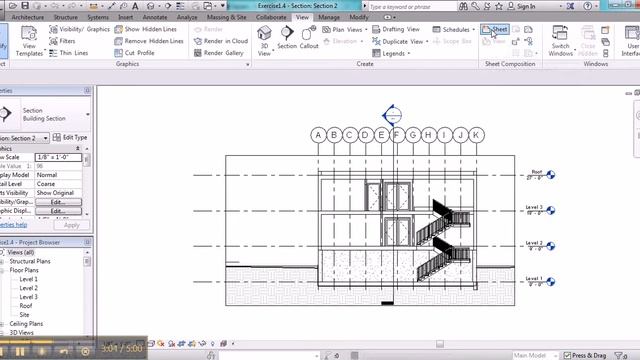Viewport: 640px width, 360px height.
Task: Activate Show Hidden Lines tool
Action: coord(146,29)
